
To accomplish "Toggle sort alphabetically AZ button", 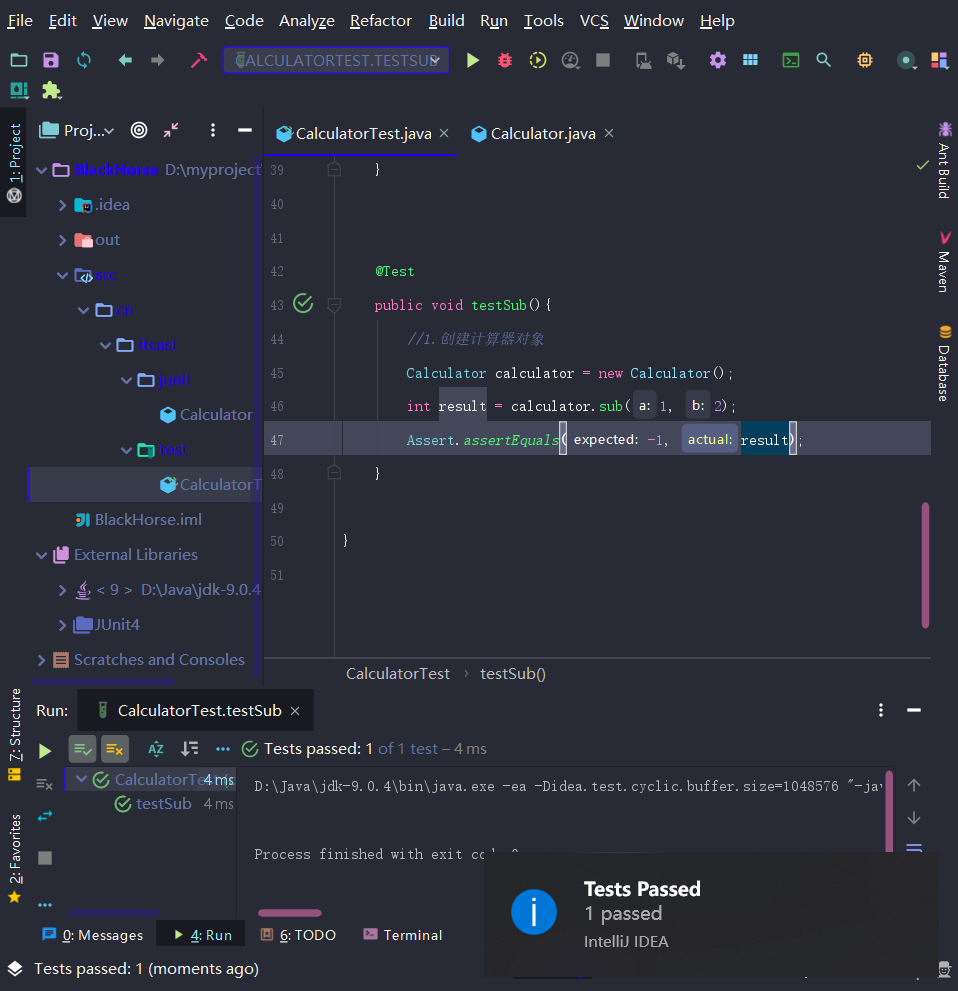I will click(x=155, y=749).
